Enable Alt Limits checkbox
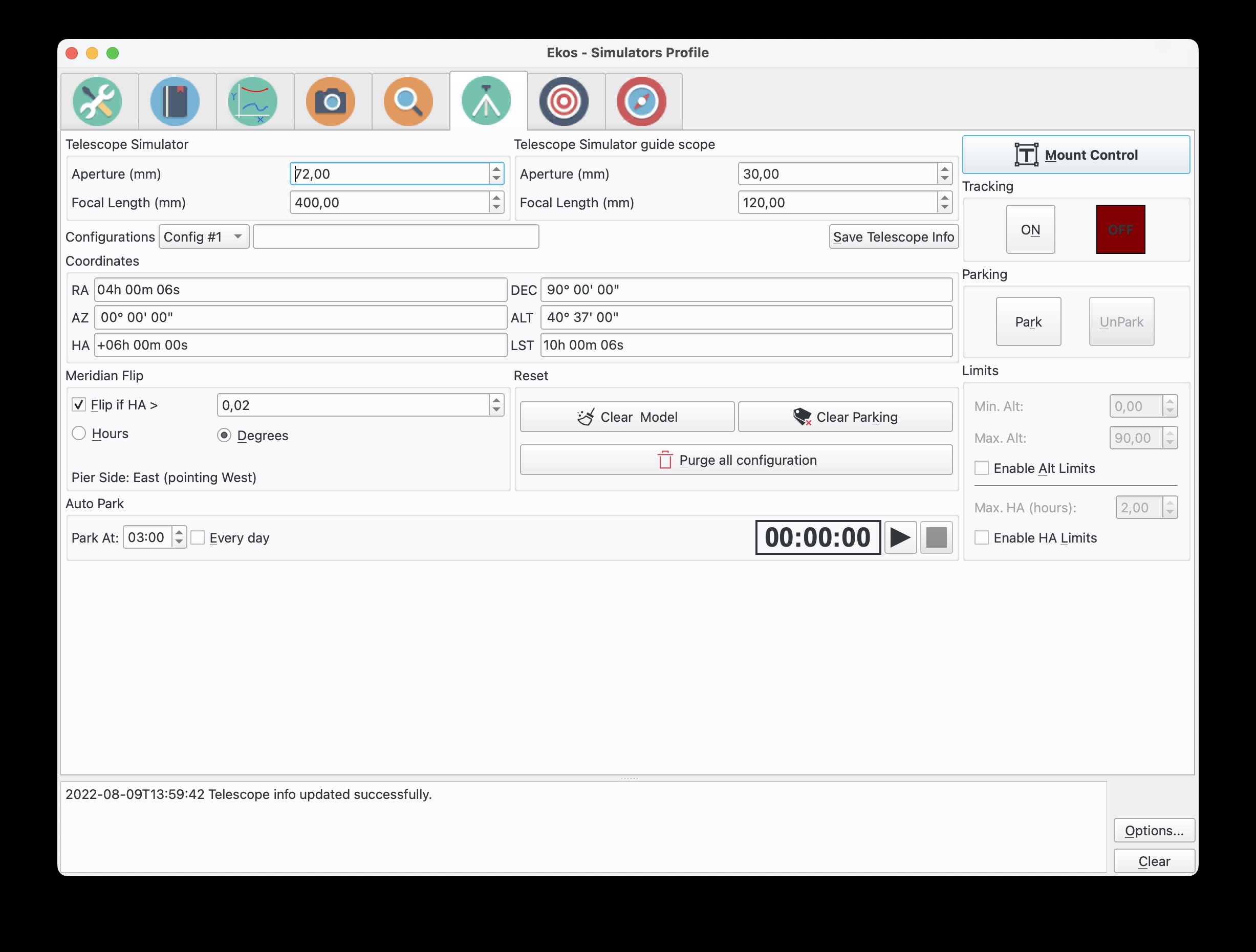Viewport: 1256px width, 952px height. (x=982, y=468)
